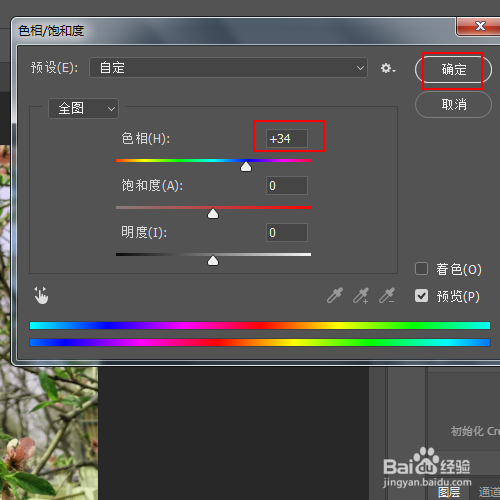This screenshot has width=500, height=500.
Task: Click the 取消 button to cancel
Action: pos(453,105)
